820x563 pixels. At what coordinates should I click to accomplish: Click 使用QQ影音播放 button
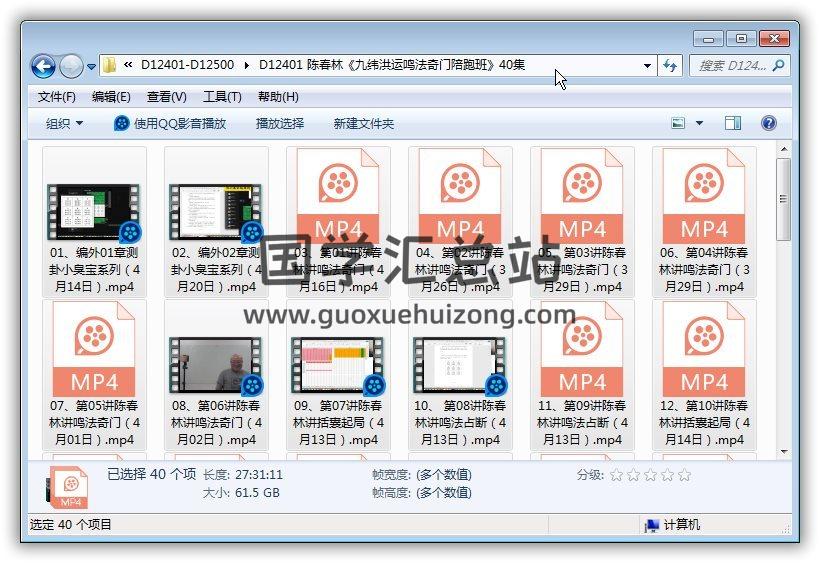click(x=170, y=124)
